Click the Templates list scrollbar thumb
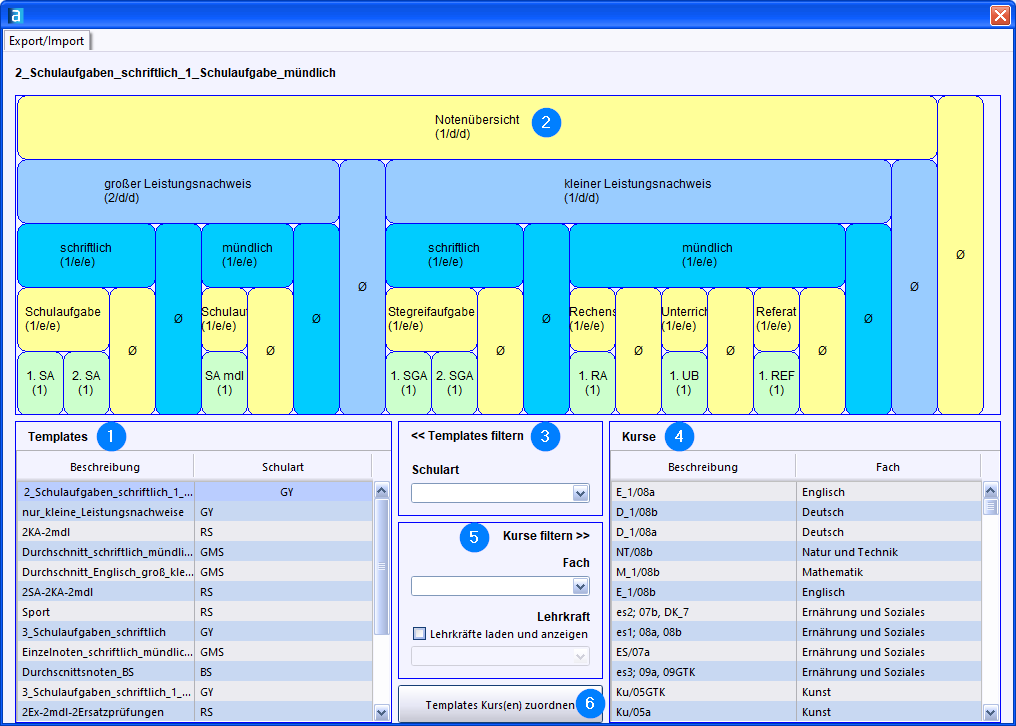Viewport: 1016px width, 726px height. [381, 567]
